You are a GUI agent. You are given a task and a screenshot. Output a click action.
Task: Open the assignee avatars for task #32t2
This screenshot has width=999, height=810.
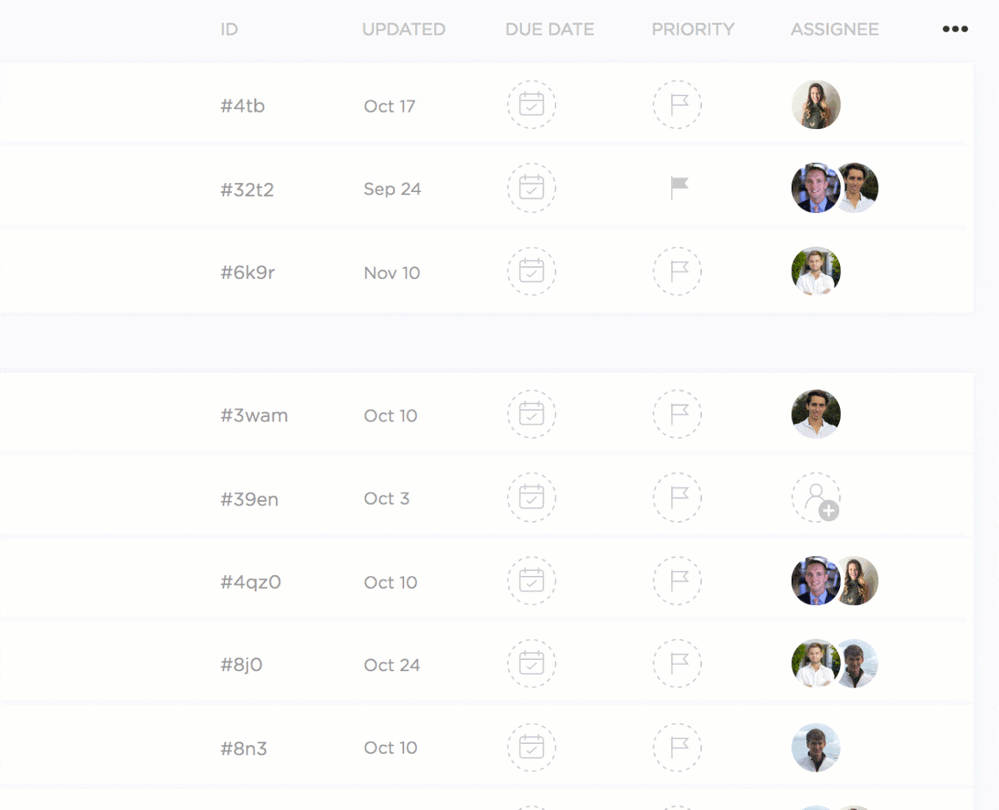point(834,188)
